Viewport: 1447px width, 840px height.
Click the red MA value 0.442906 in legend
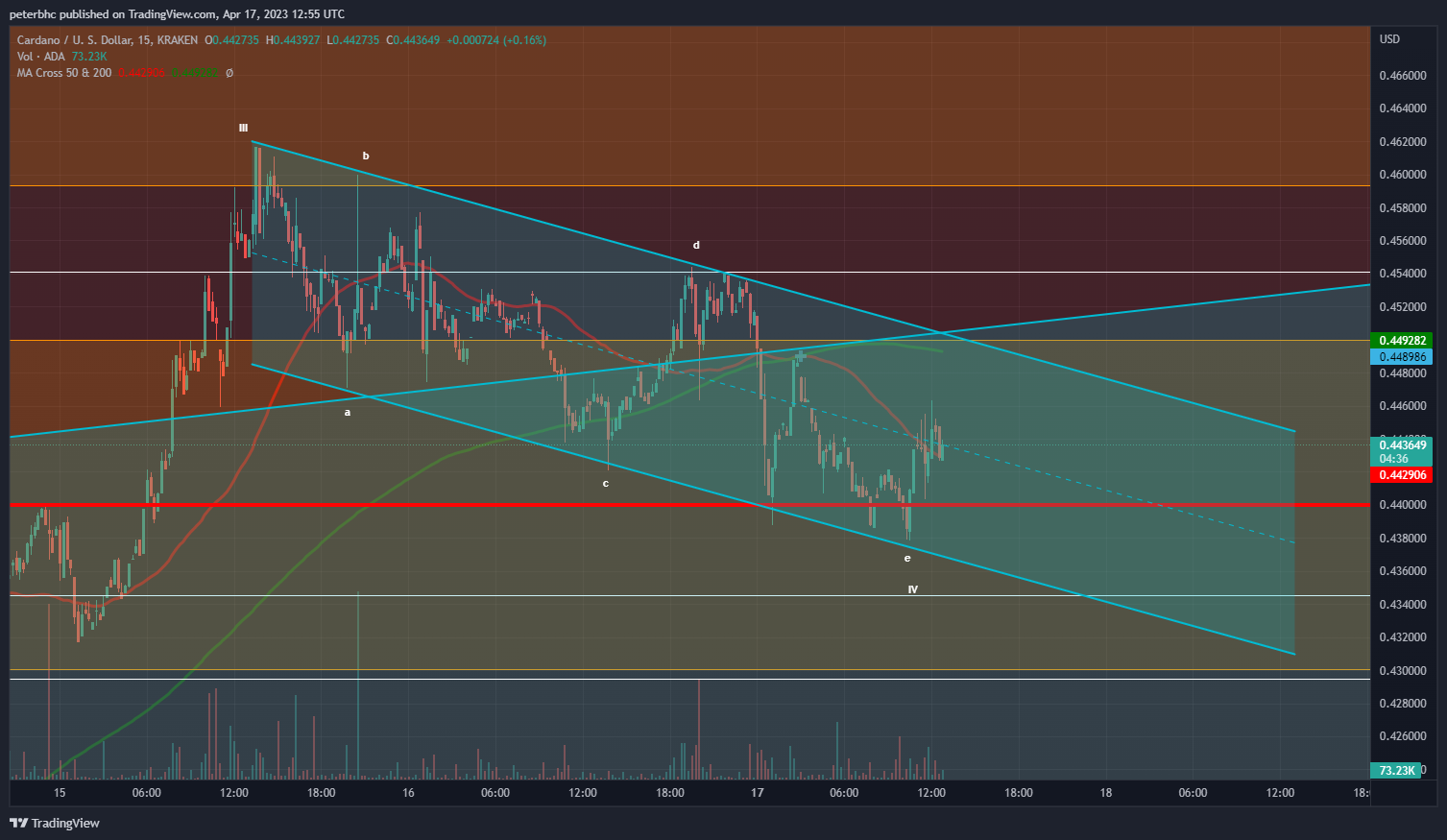point(142,73)
